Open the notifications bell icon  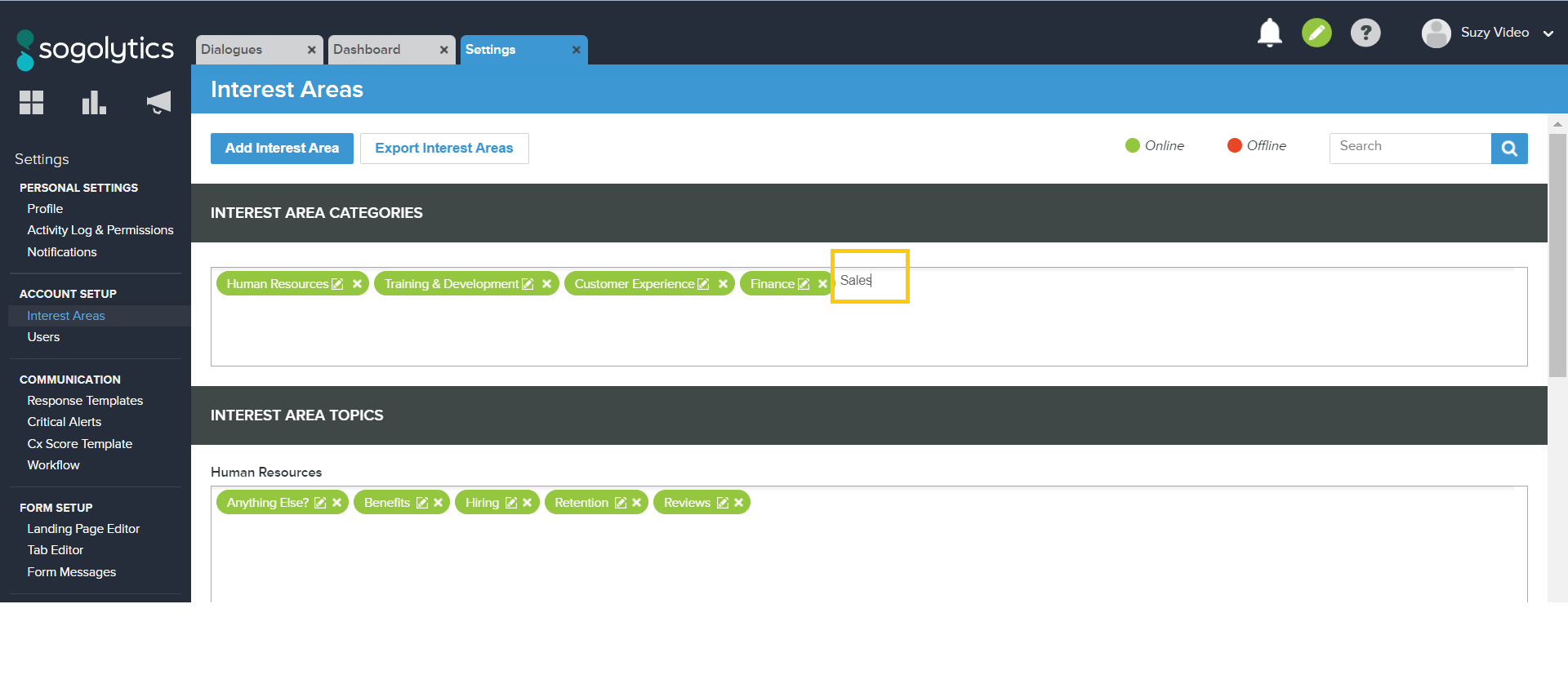coord(1269,33)
